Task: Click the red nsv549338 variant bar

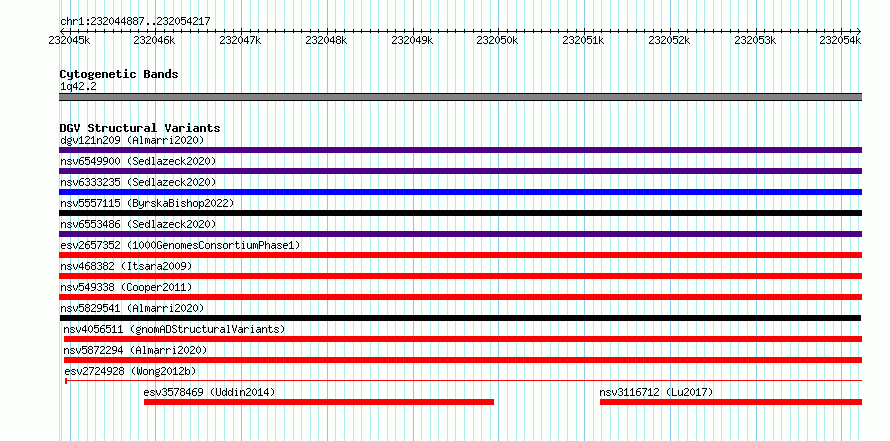Action: pos(460,297)
